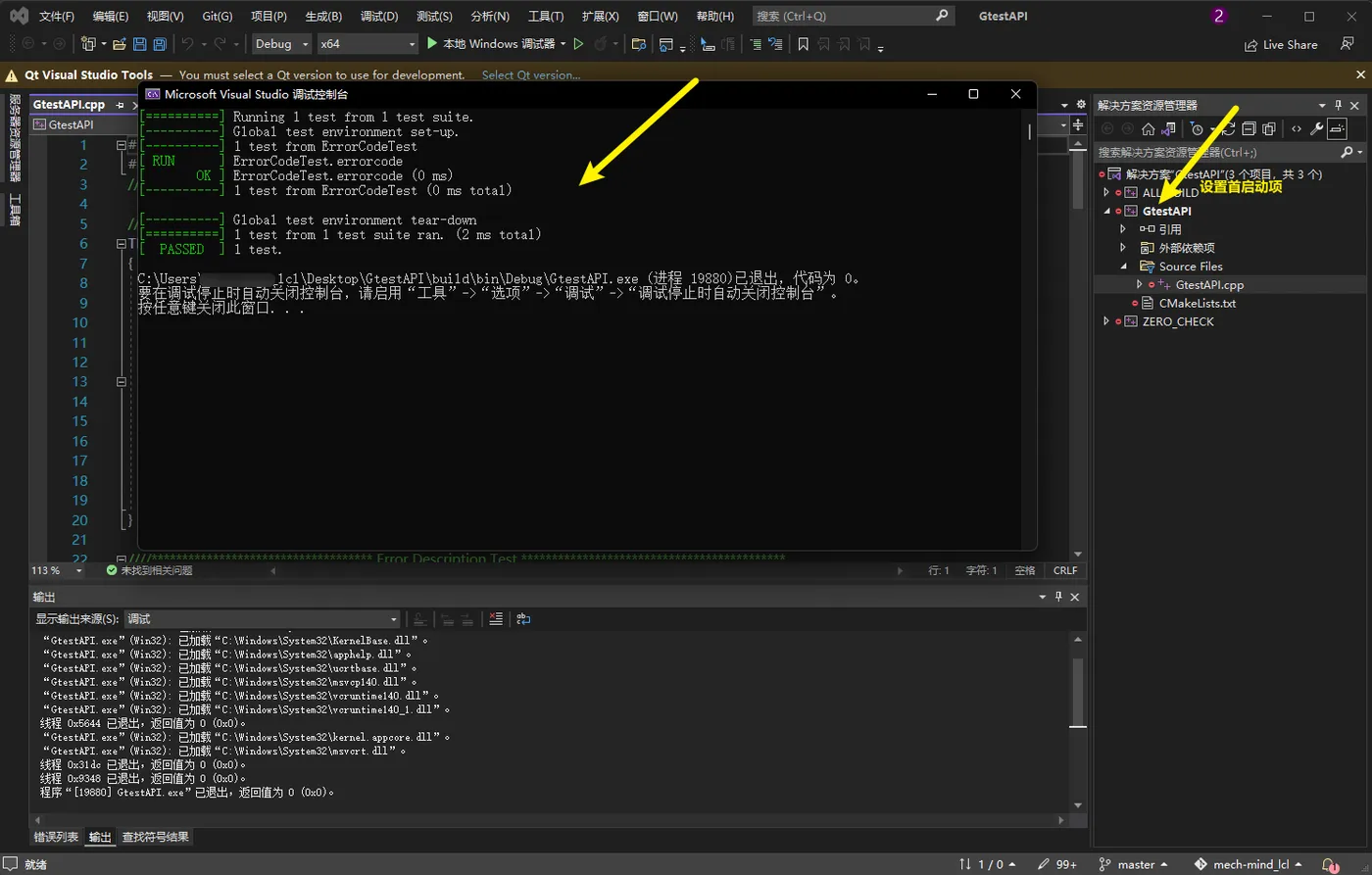The height and width of the screenshot is (875, 1372).
Task: Collapse the Source Files folder
Action: [1124, 267]
